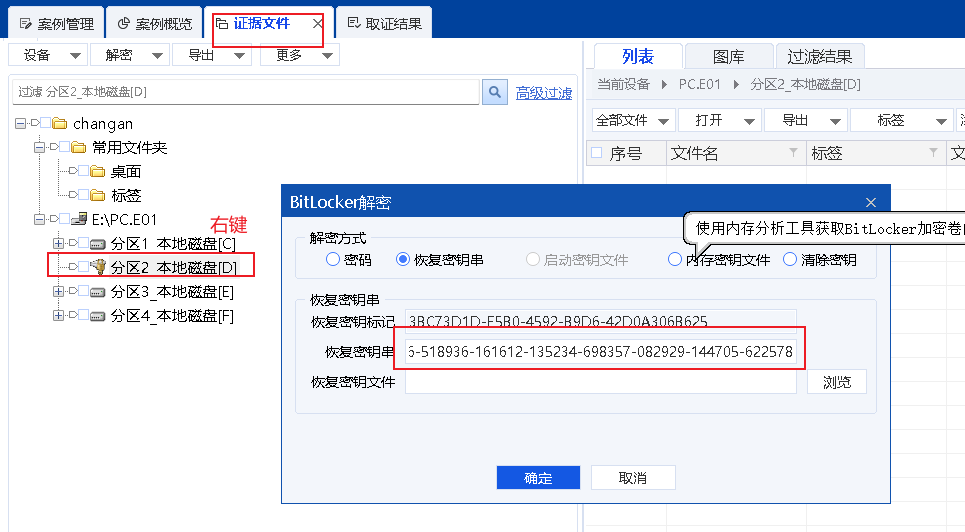Collapse the 常用文件夹 node
The height and width of the screenshot is (532, 965).
pos(39,147)
